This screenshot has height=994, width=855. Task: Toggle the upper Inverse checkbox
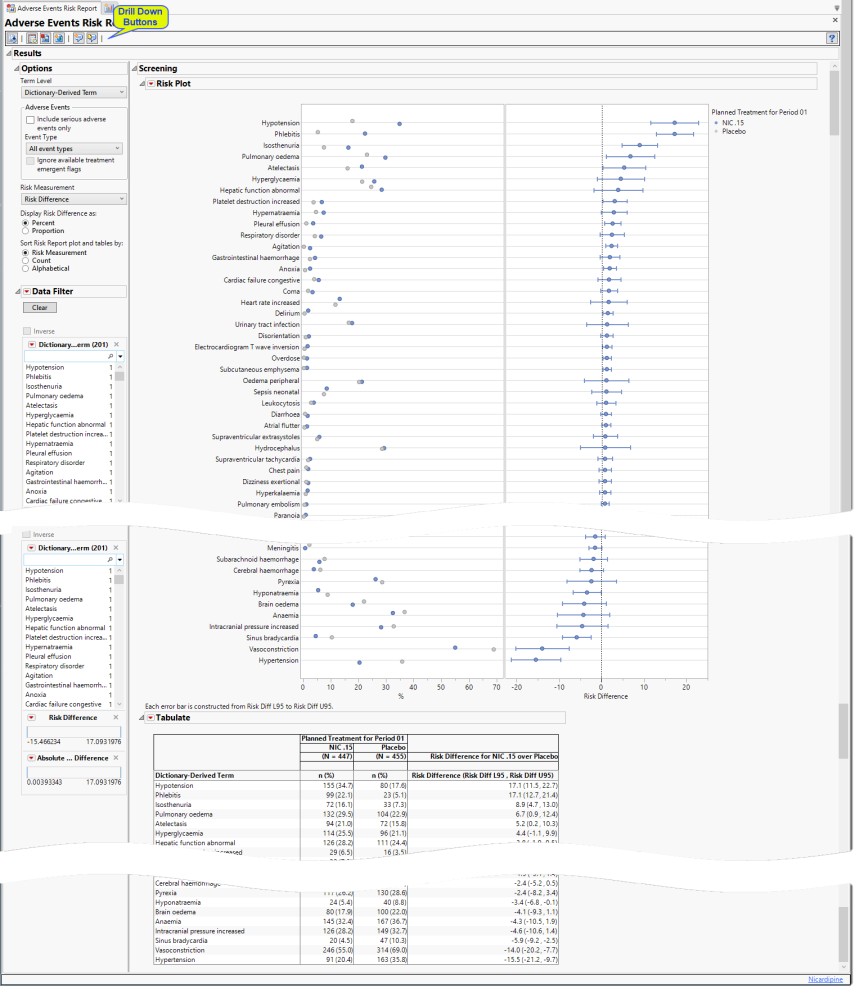27,332
